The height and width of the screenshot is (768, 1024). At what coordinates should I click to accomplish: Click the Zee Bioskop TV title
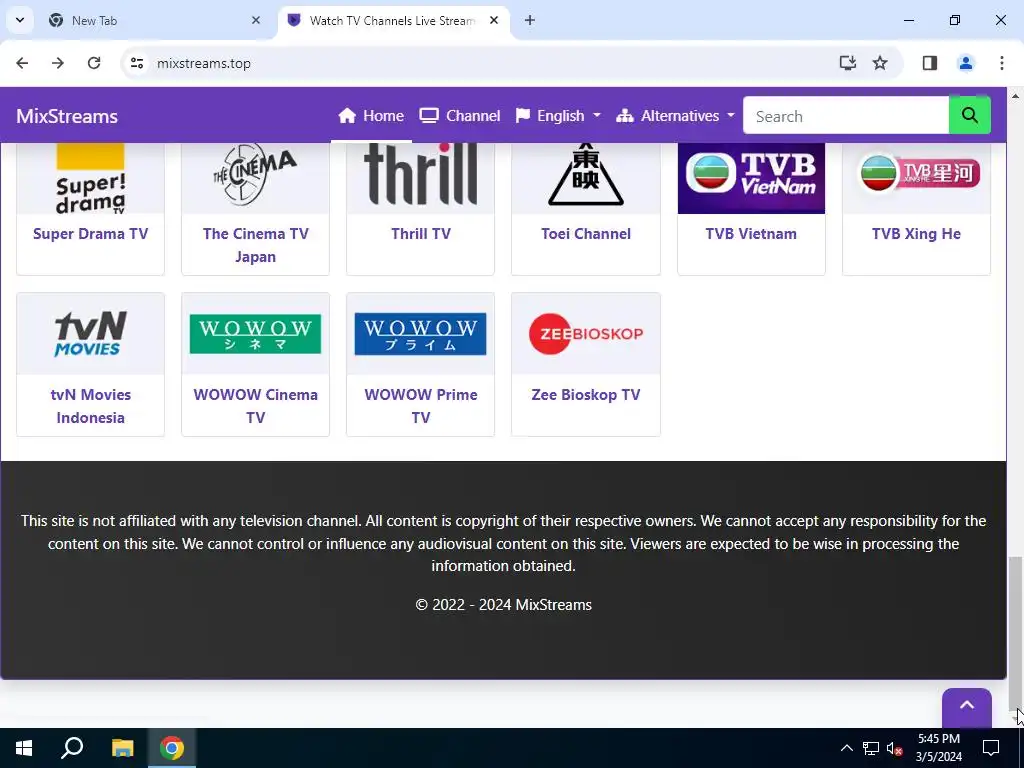(x=586, y=394)
